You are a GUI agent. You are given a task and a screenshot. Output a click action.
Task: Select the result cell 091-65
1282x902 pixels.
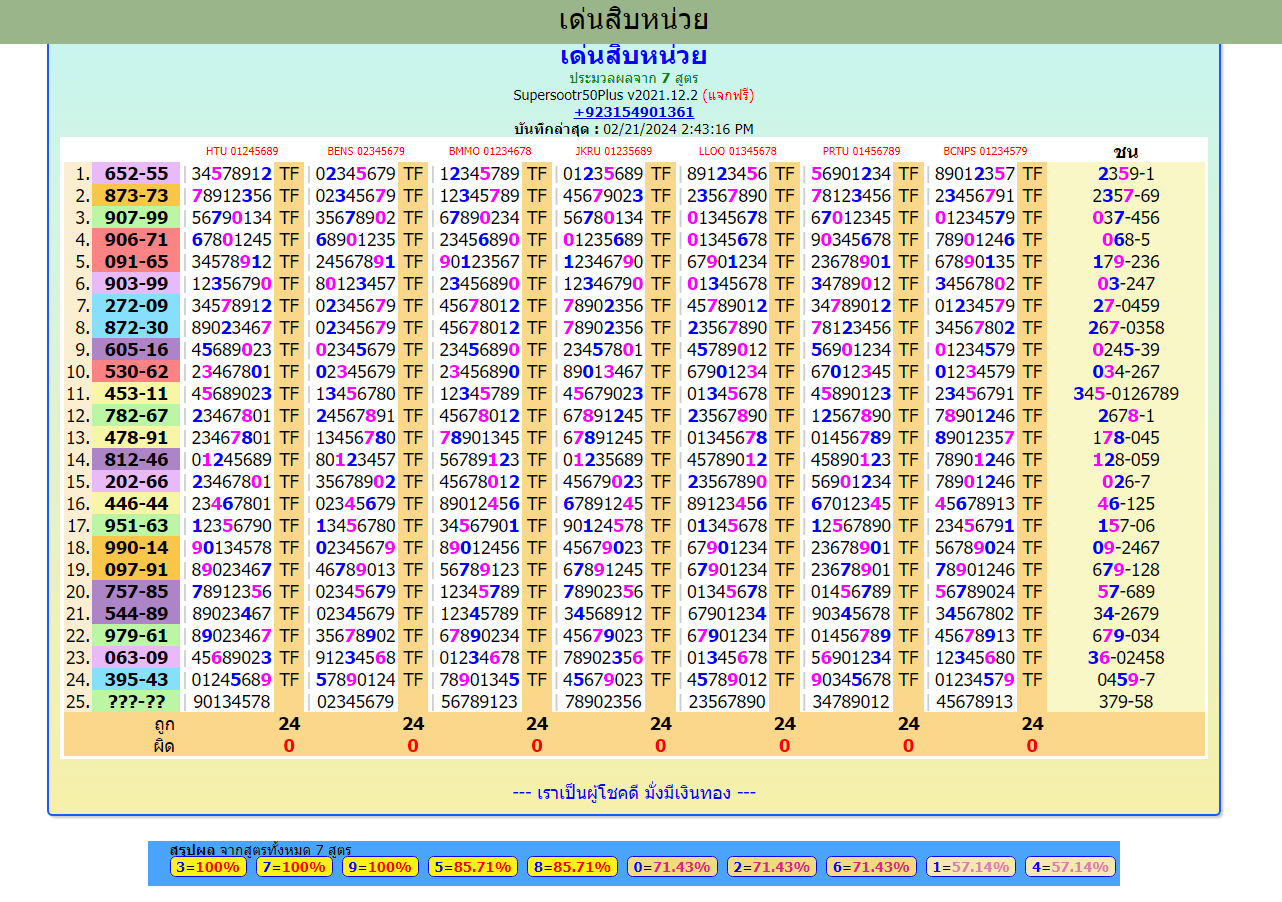pyautogui.click(x=136, y=261)
